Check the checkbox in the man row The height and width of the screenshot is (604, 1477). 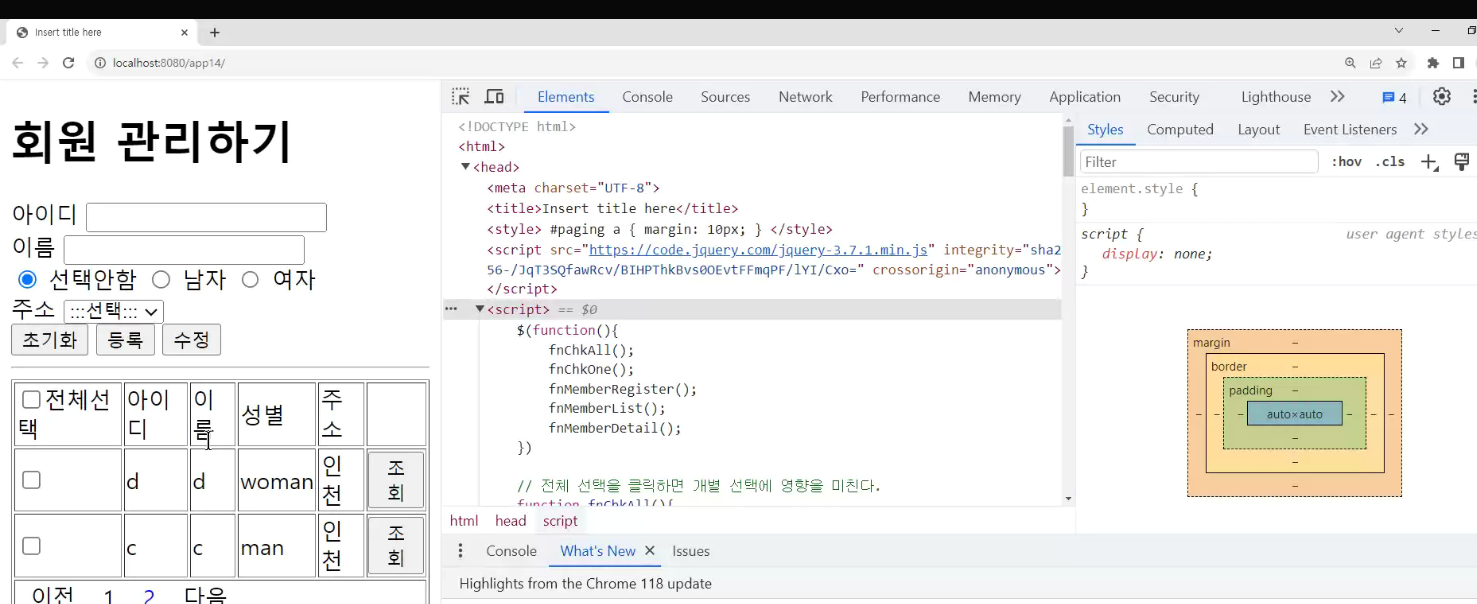31,546
